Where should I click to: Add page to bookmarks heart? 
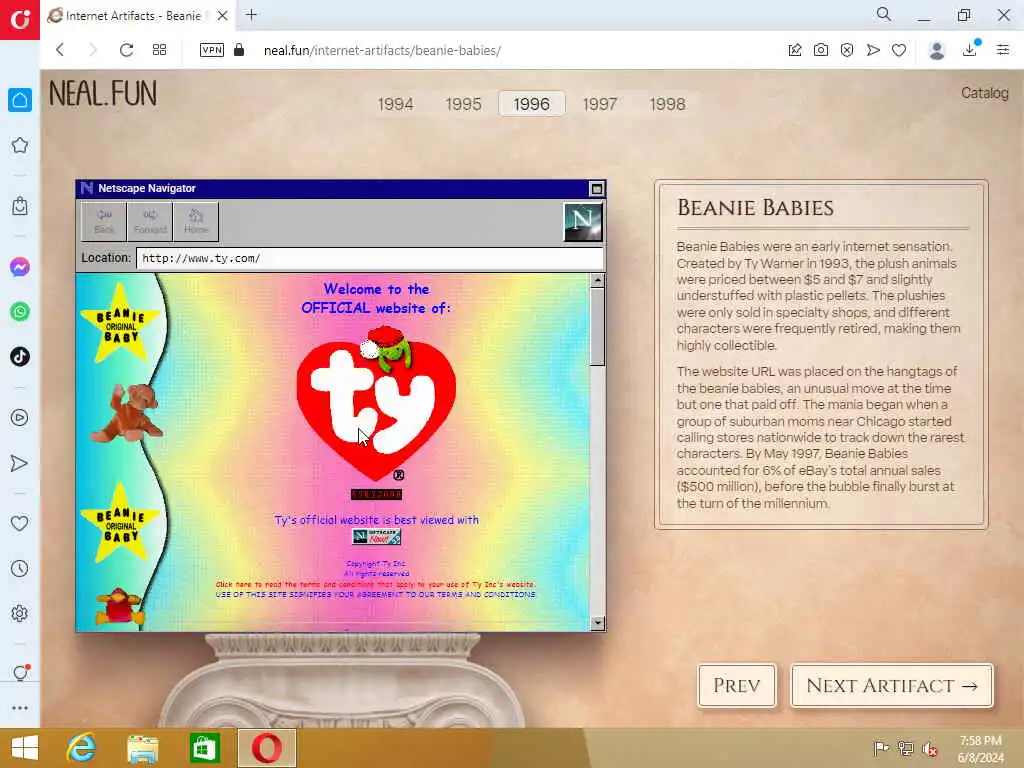pyautogui.click(x=899, y=50)
